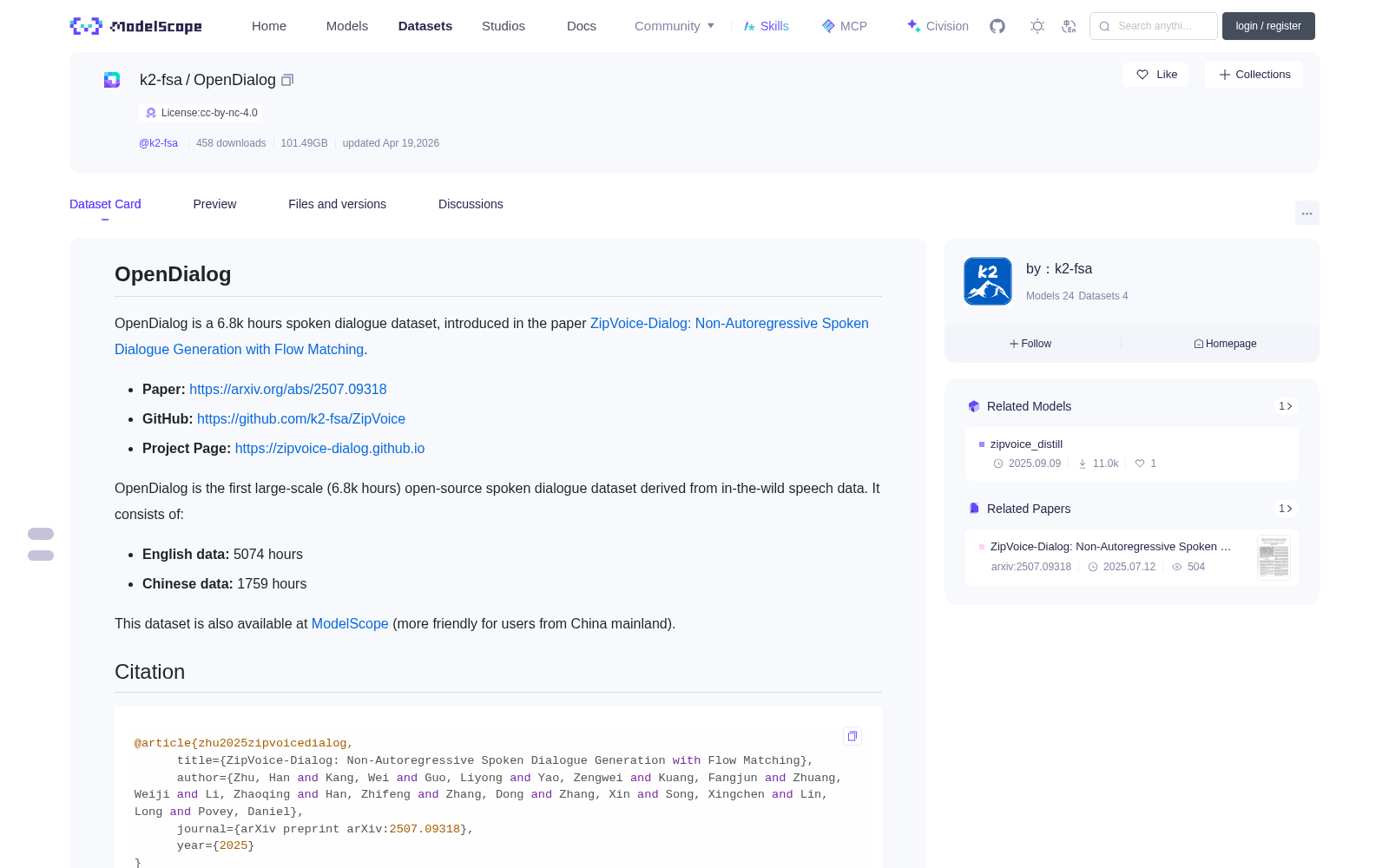Copy dataset name k2-fsa/OpenDialog icon
Screen dimensions: 1389x868
tap(287, 80)
